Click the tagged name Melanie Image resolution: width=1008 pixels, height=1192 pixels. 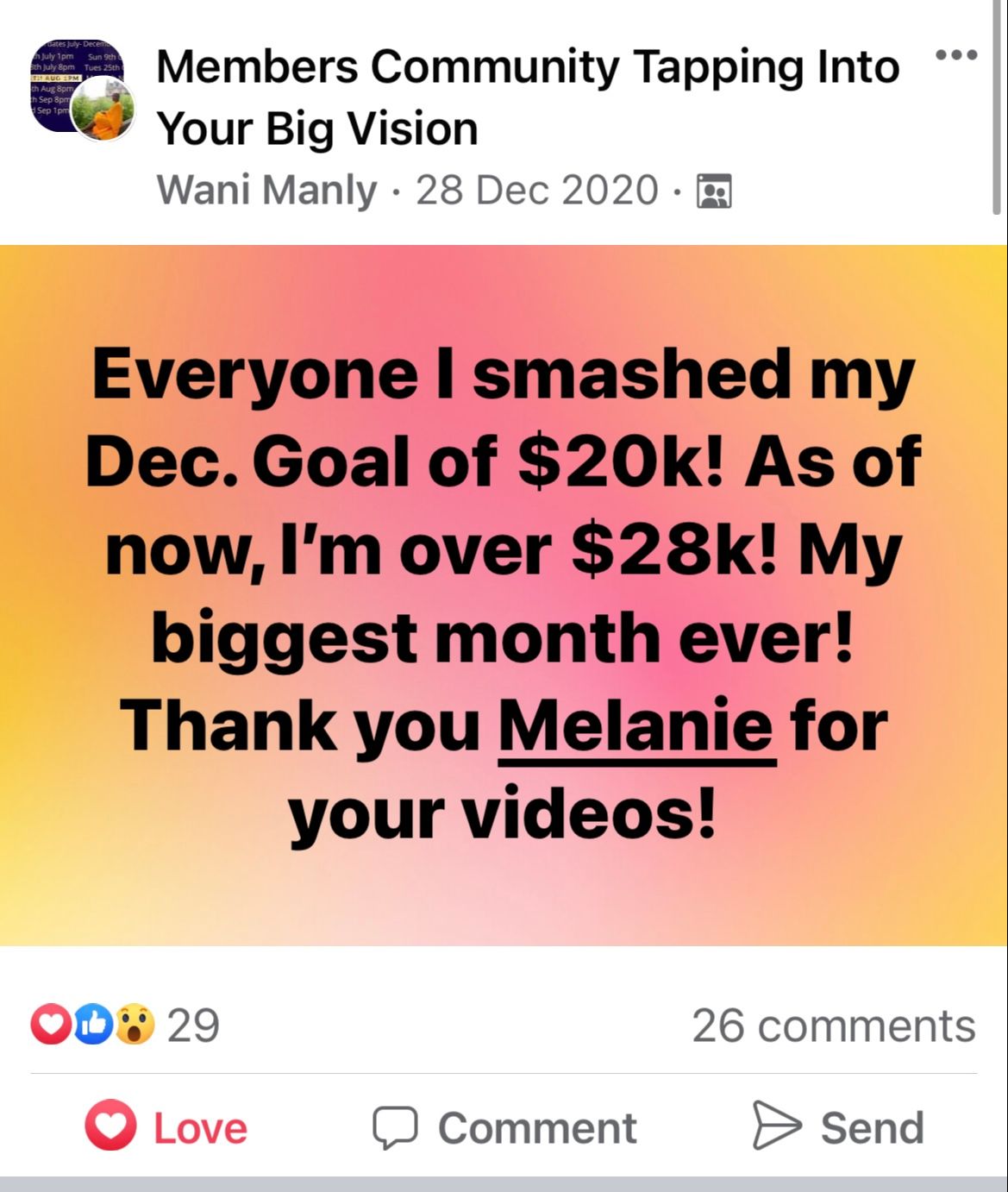635,725
